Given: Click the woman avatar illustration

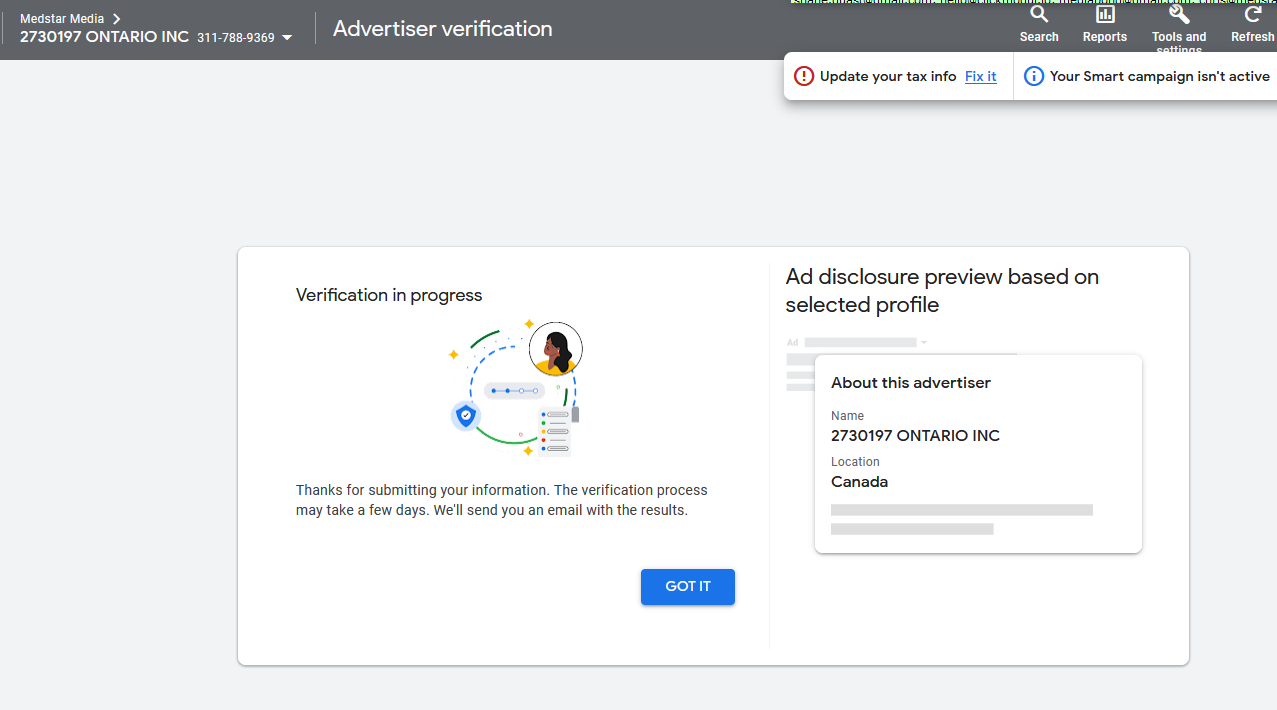Looking at the screenshot, I should tap(555, 349).
